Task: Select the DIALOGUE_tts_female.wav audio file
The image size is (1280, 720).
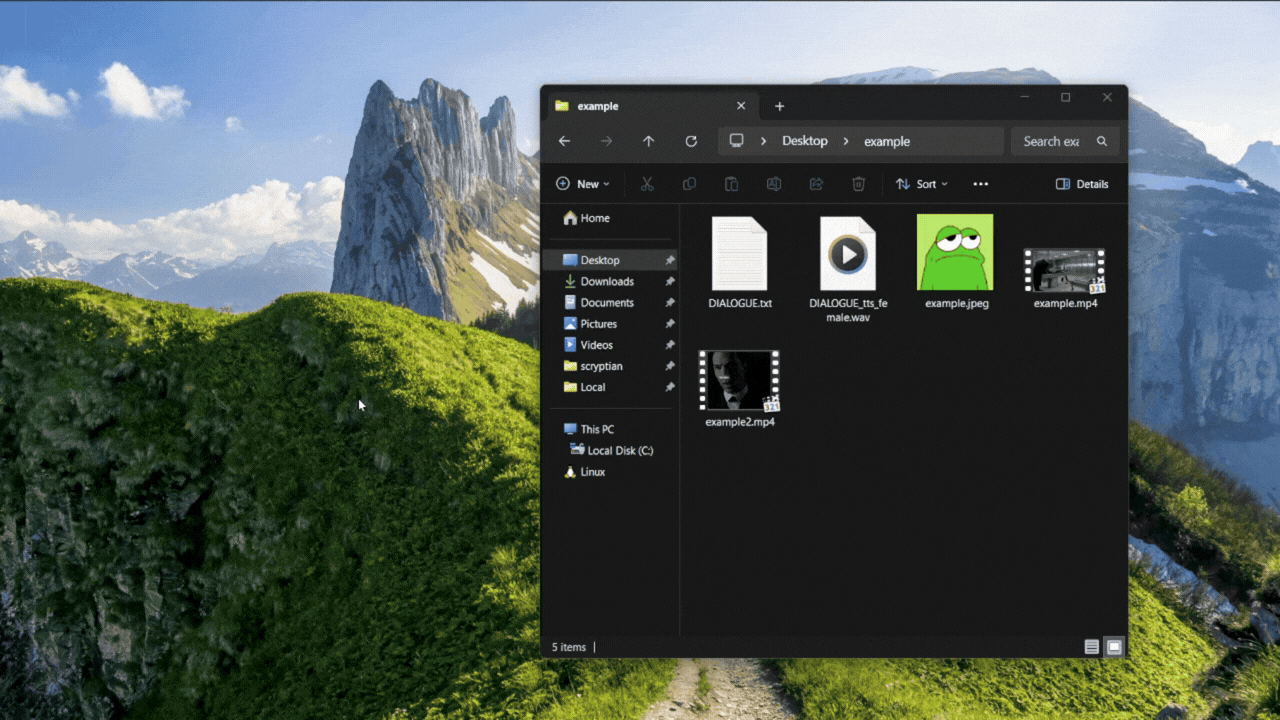Action: [x=848, y=268]
